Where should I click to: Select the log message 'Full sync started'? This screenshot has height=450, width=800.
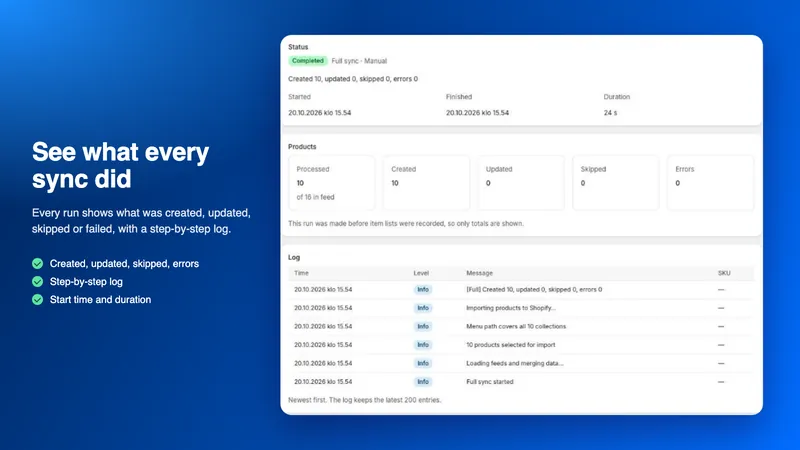(490, 382)
